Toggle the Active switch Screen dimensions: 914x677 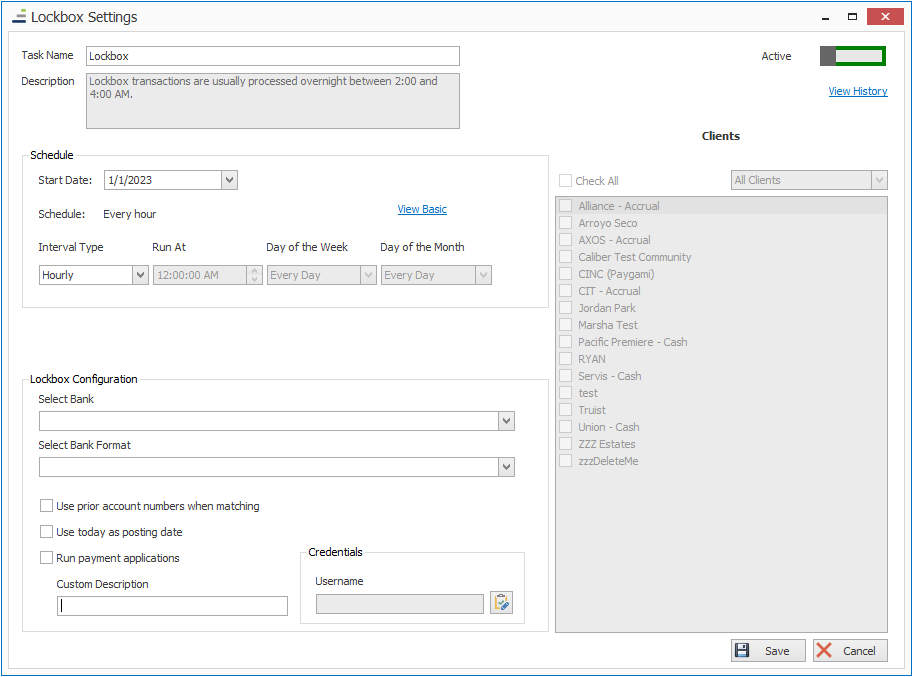pos(852,56)
